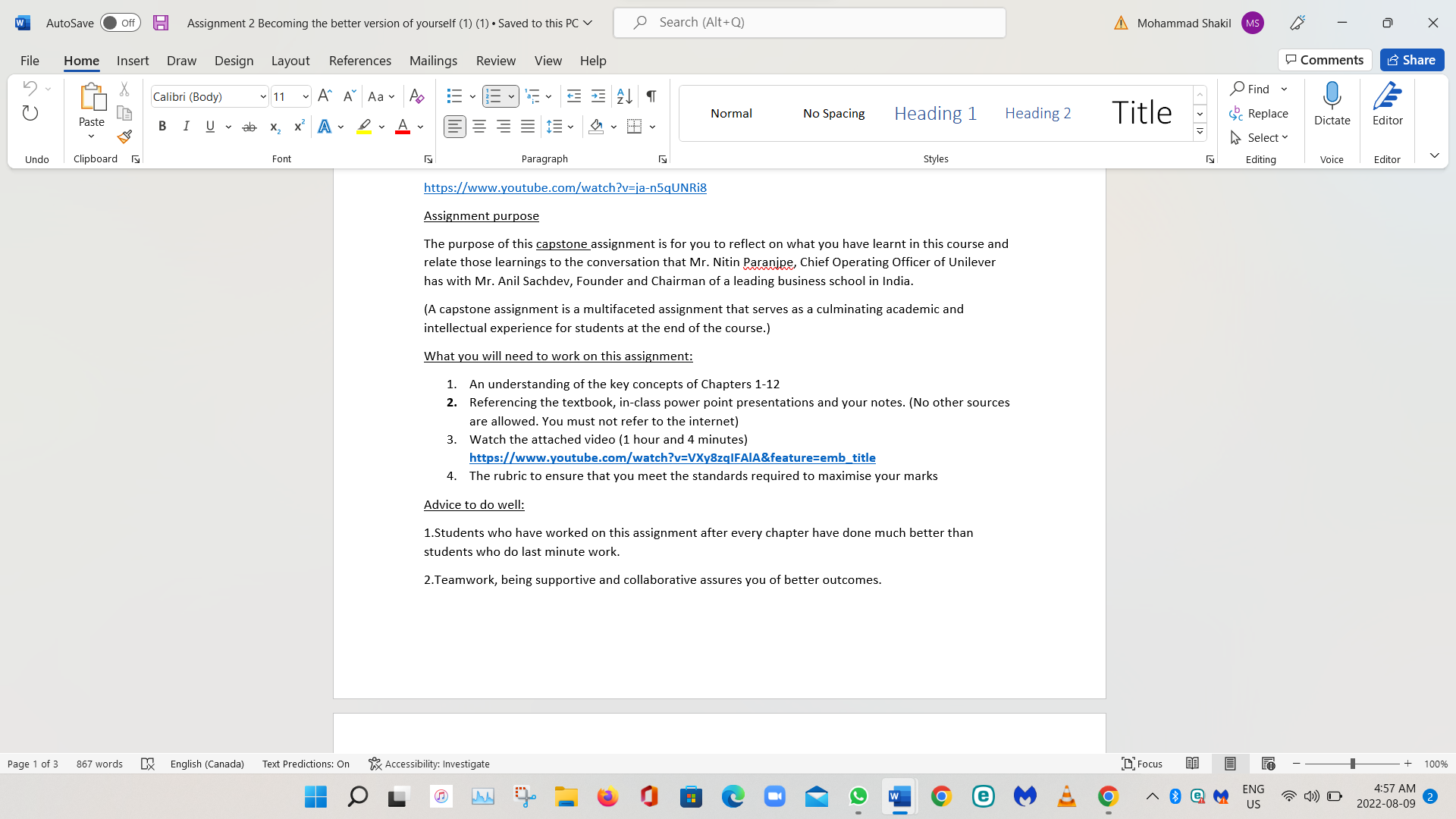Click the Format Painter icon
Screen dimensions: 1456x819
tap(124, 137)
